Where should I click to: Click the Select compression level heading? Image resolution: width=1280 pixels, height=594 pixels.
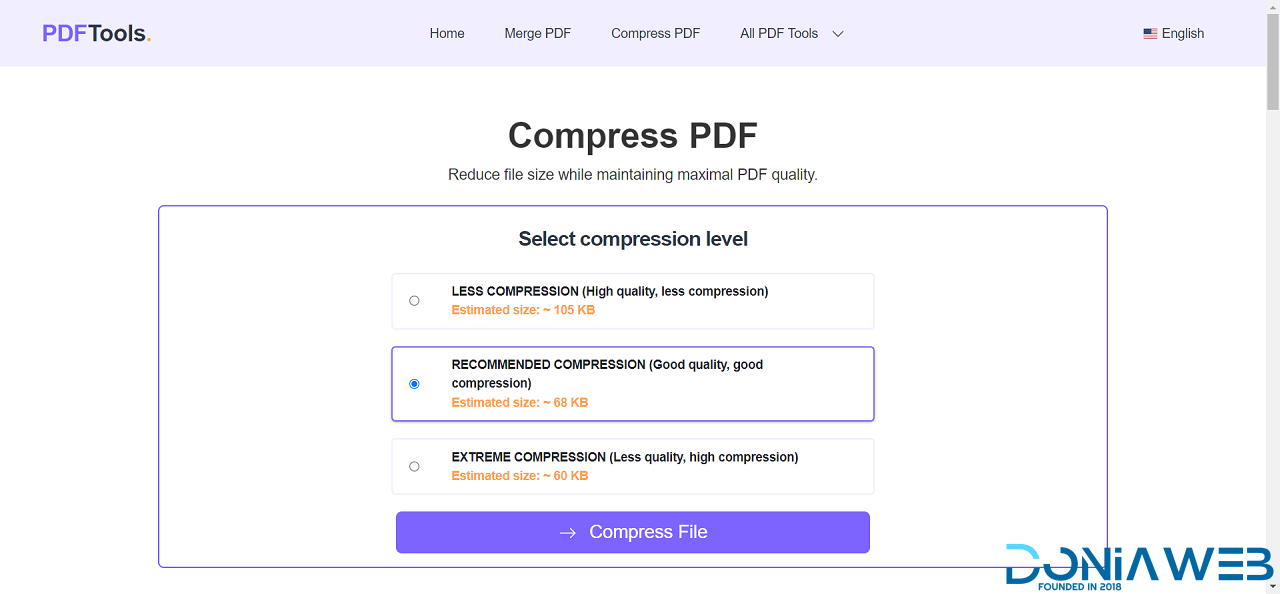click(x=632, y=239)
